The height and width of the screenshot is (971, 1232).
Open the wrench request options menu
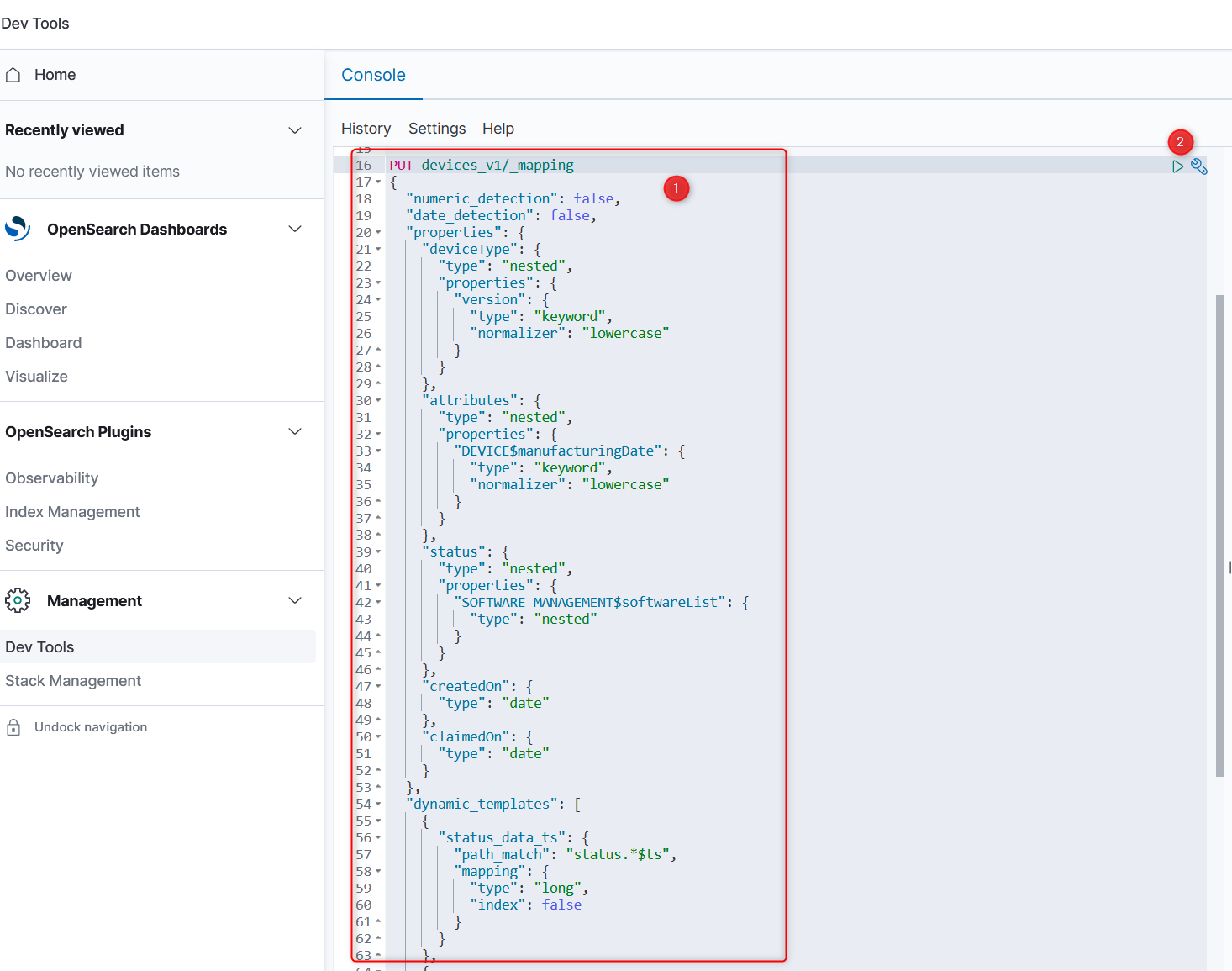(x=1199, y=166)
